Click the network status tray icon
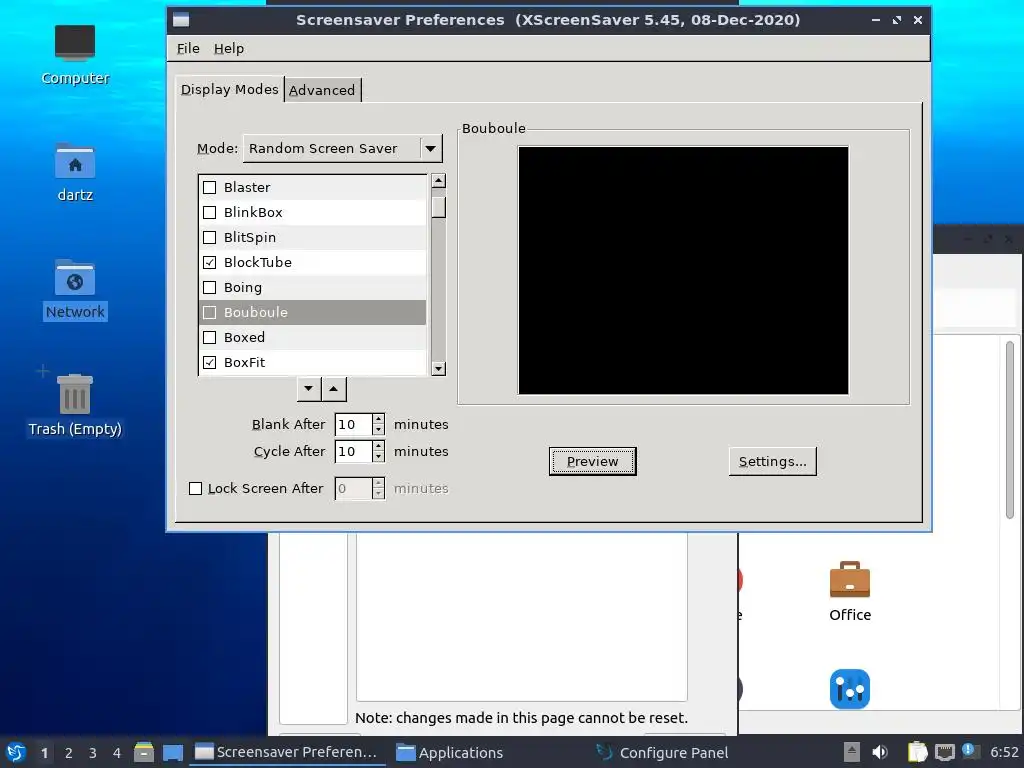 tap(944, 752)
